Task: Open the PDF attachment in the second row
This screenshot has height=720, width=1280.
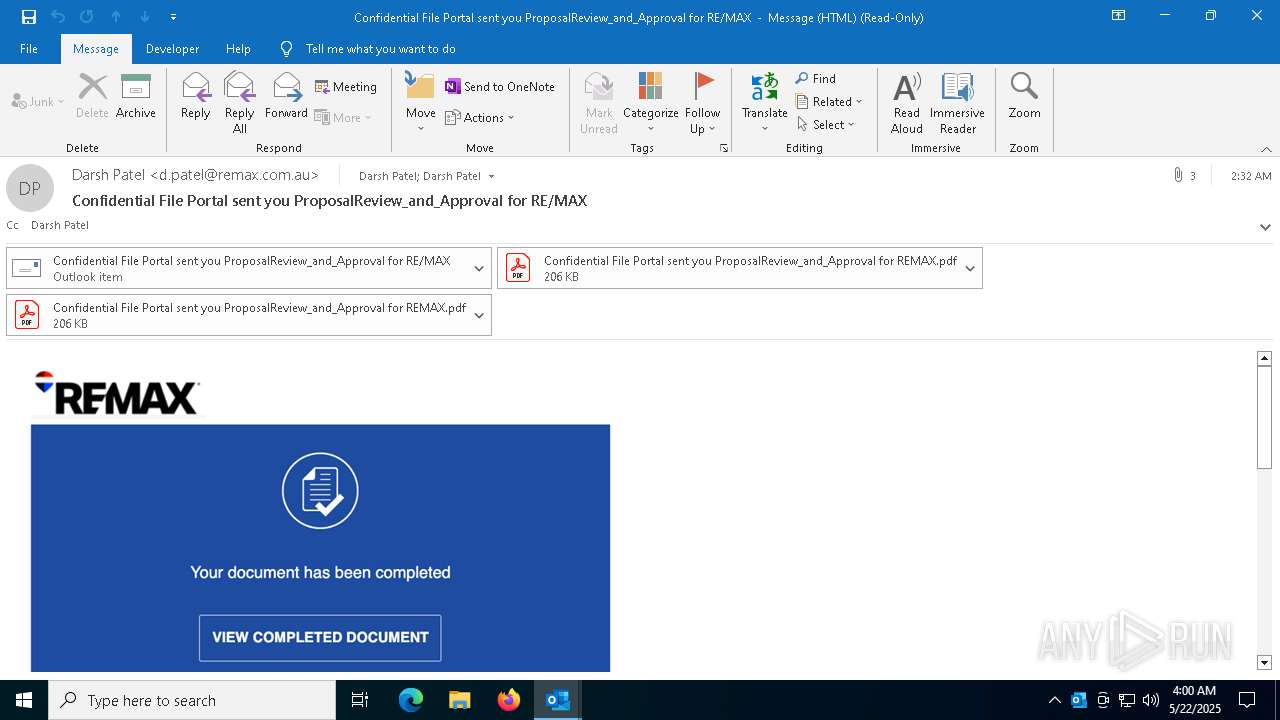Action: 239,315
